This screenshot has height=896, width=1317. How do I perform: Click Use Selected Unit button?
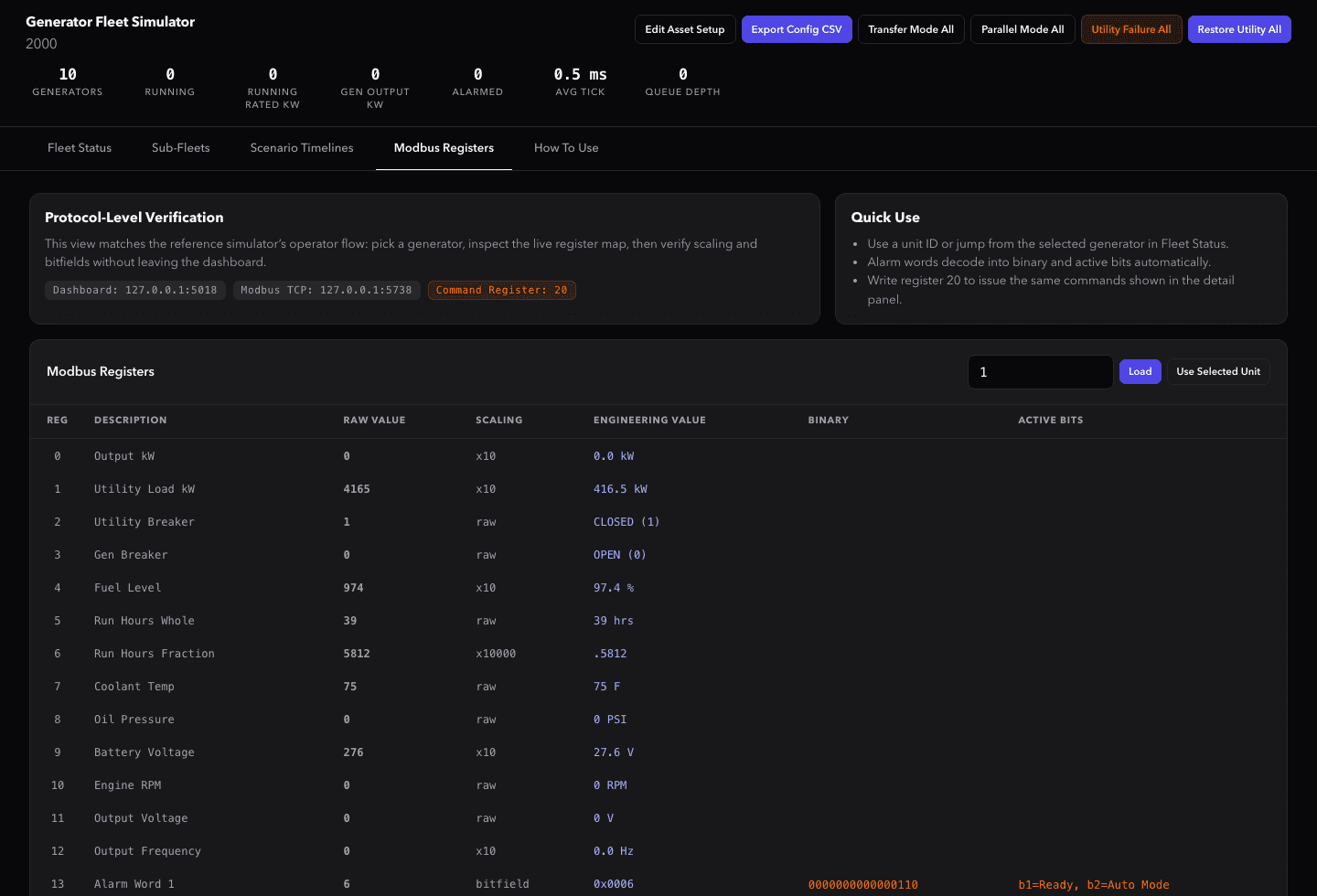click(1218, 371)
